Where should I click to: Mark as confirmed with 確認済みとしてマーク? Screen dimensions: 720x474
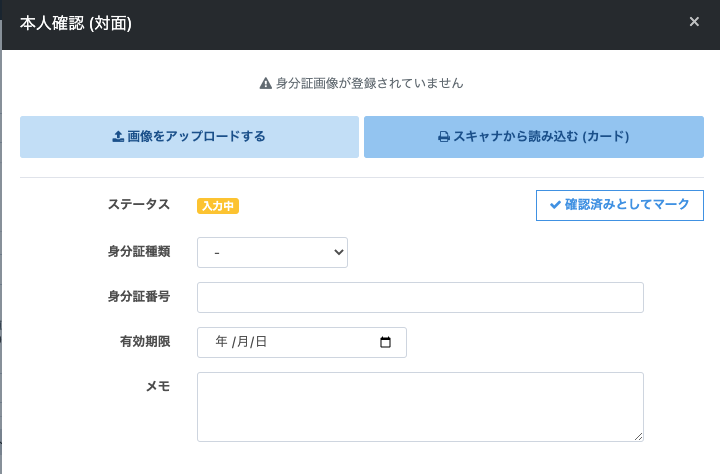[x=620, y=205]
